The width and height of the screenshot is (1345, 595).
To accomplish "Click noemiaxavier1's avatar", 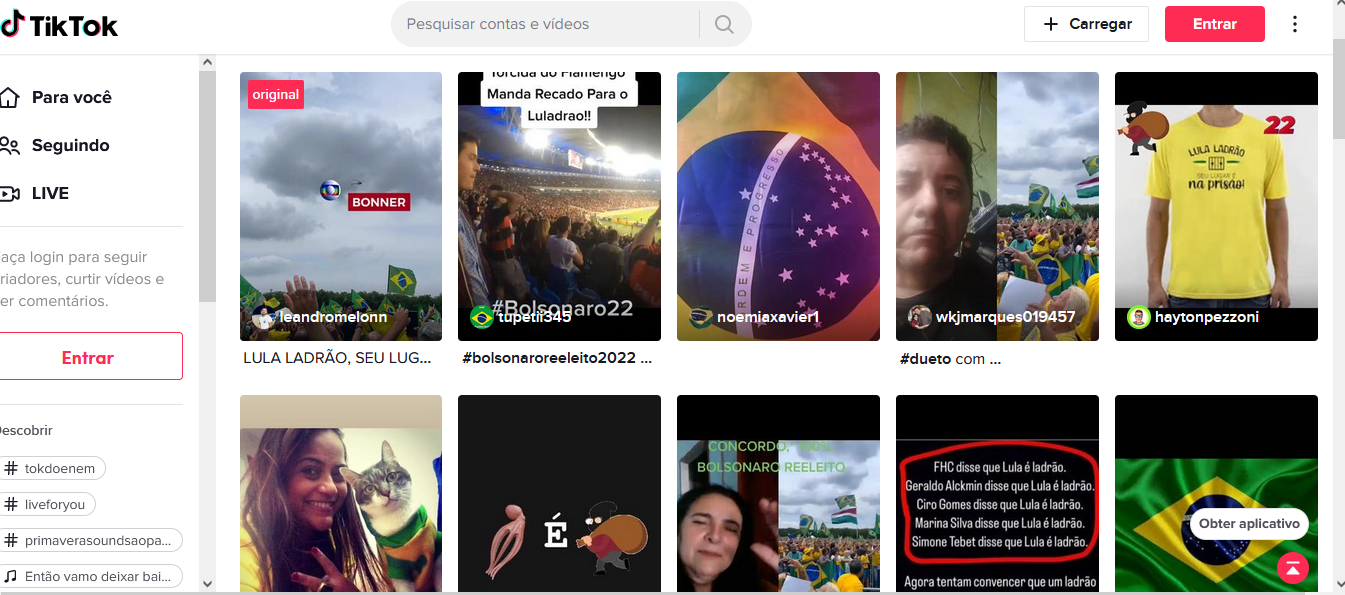I will [701, 317].
